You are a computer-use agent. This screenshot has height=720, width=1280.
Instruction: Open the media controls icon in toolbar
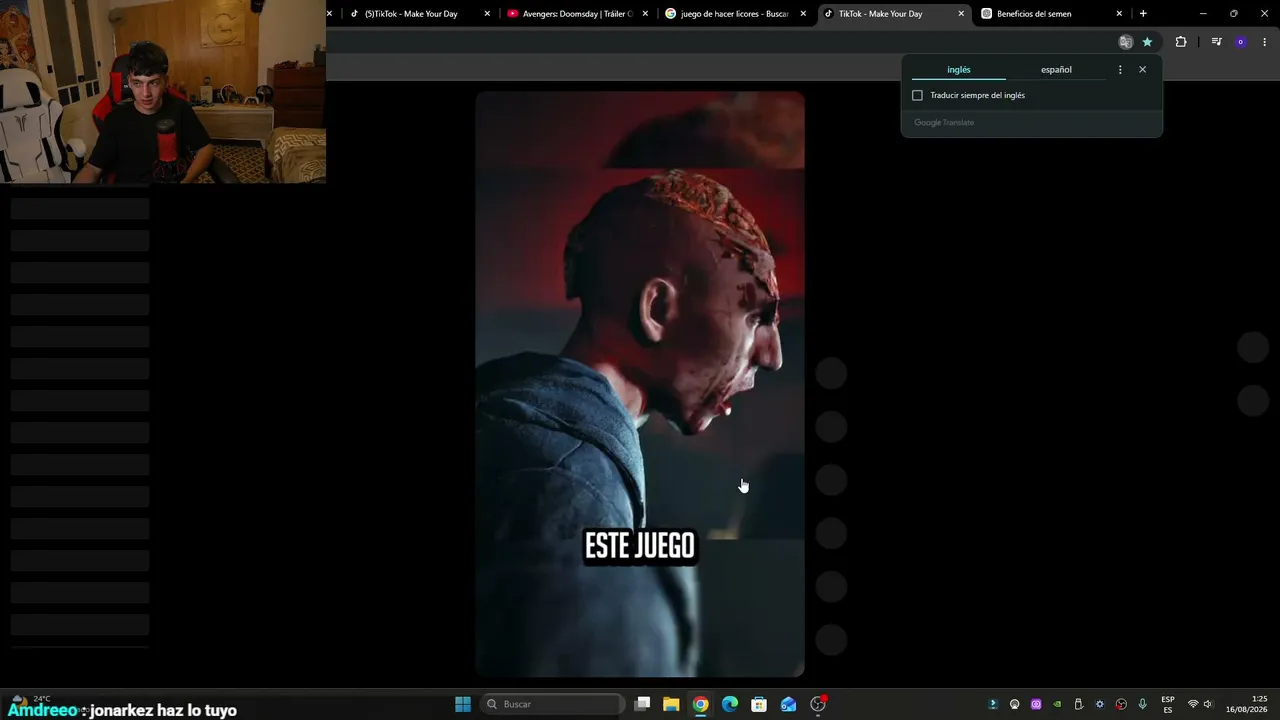pyautogui.click(x=1216, y=42)
